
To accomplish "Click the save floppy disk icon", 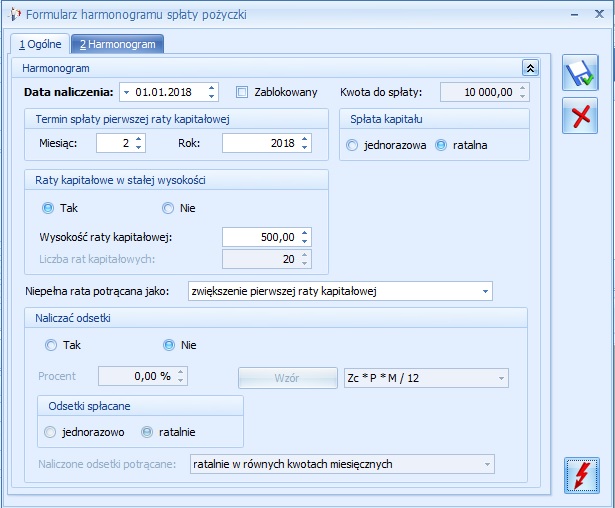I will pos(580,73).
